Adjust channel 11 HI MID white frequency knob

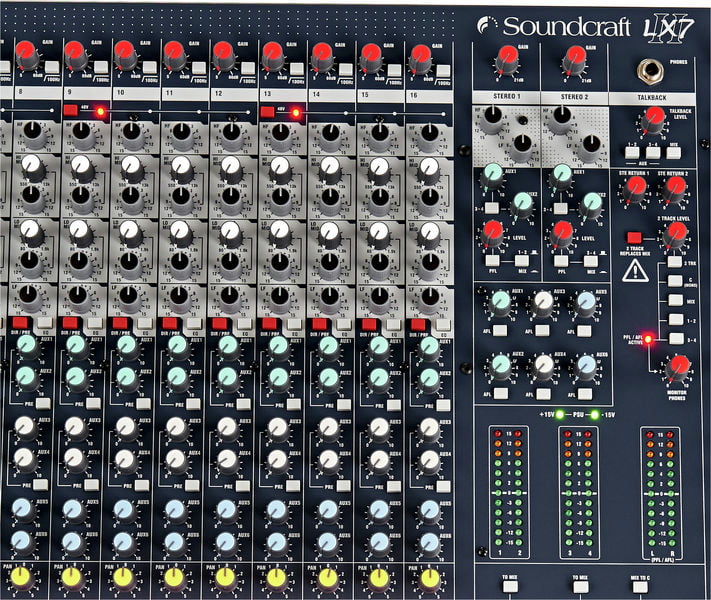(181, 167)
